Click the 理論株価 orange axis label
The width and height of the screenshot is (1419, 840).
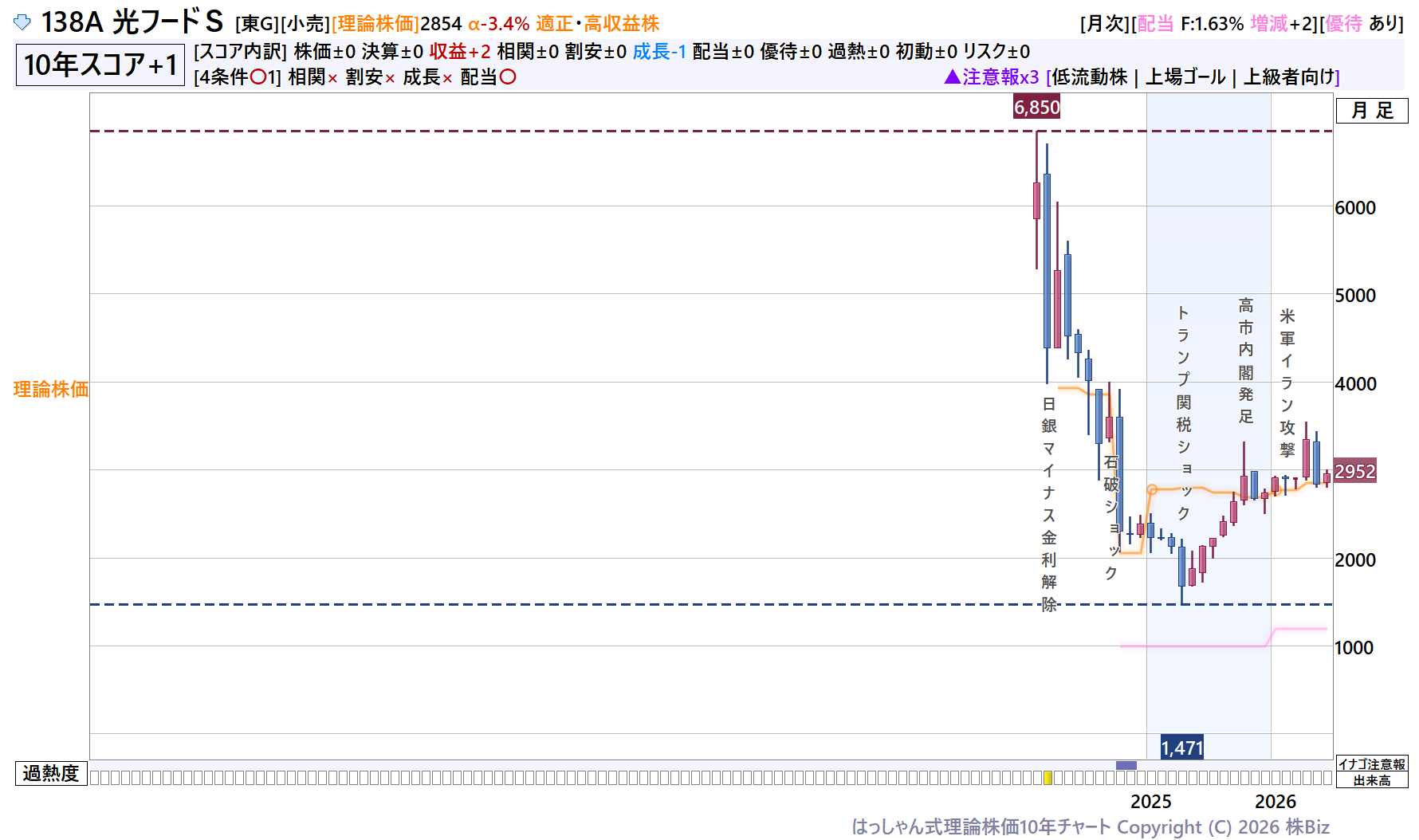[51, 389]
